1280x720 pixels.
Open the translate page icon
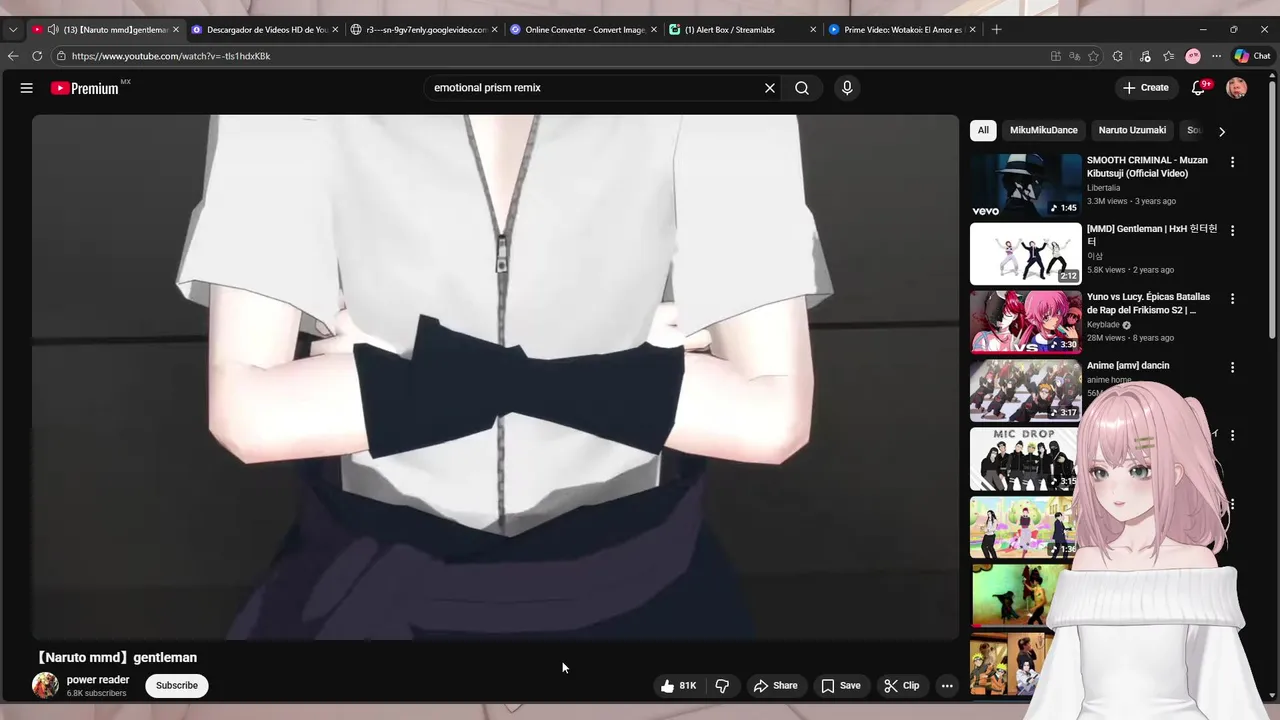tap(1075, 56)
